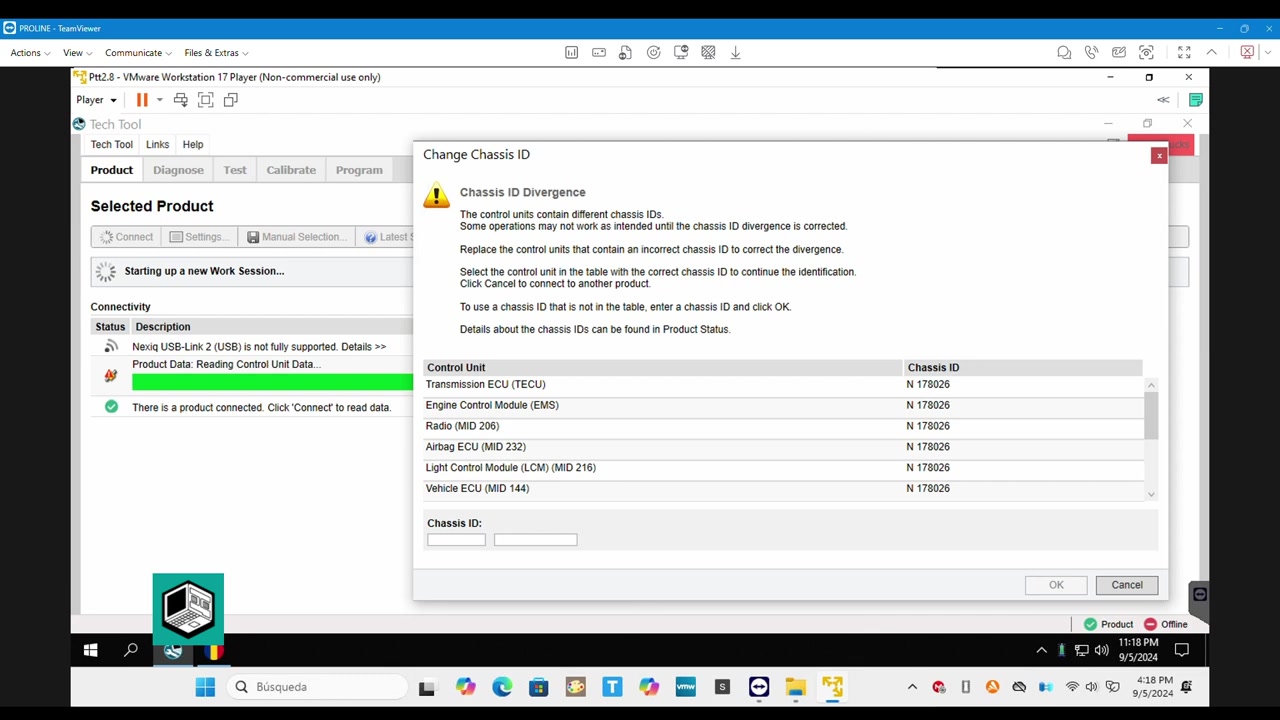Open TeamViewer file transfer icon
This screenshot has width=1280, height=720.
point(626,53)
